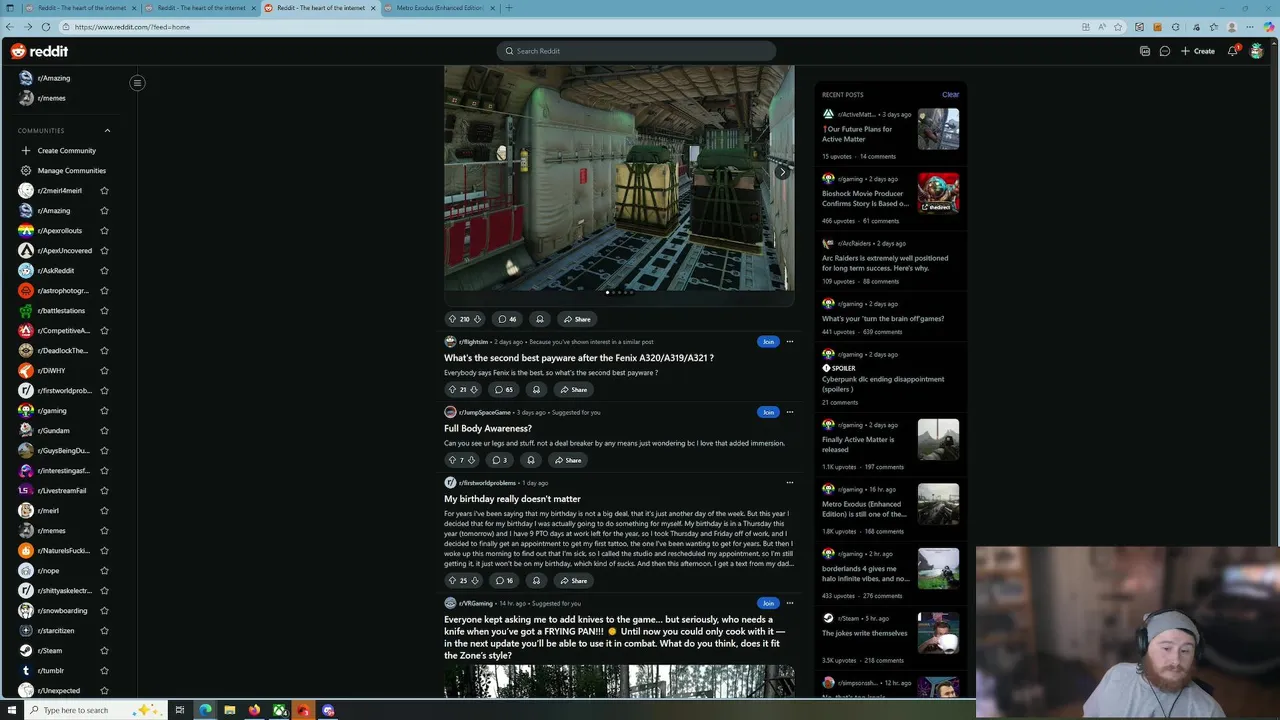Image resolution: width=1280 pixels, height=720 pixels.
Task: Show next image in post carousel
Action: (x=783, y=173)
